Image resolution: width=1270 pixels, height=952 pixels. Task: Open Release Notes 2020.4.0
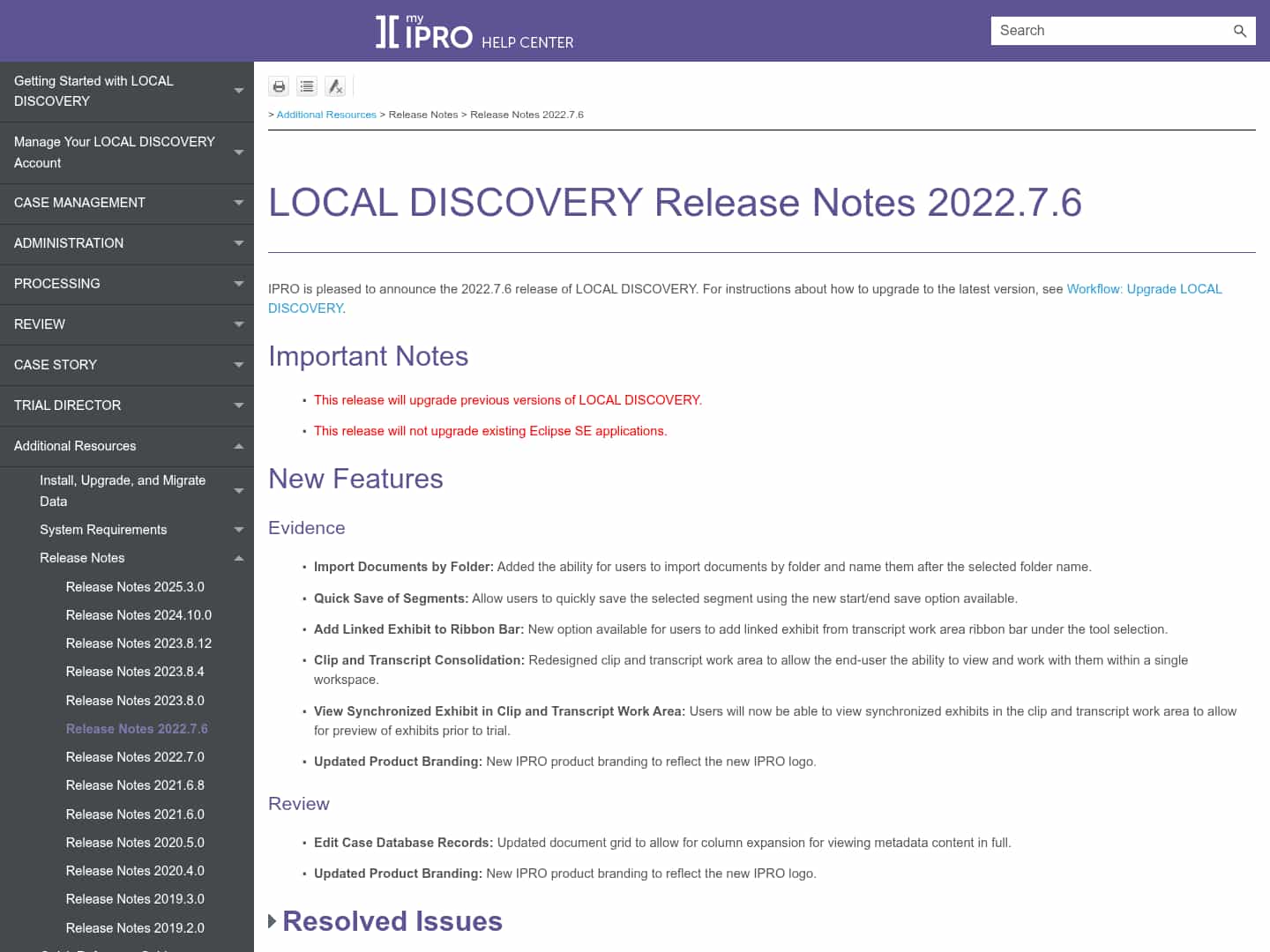click(135, 871)
